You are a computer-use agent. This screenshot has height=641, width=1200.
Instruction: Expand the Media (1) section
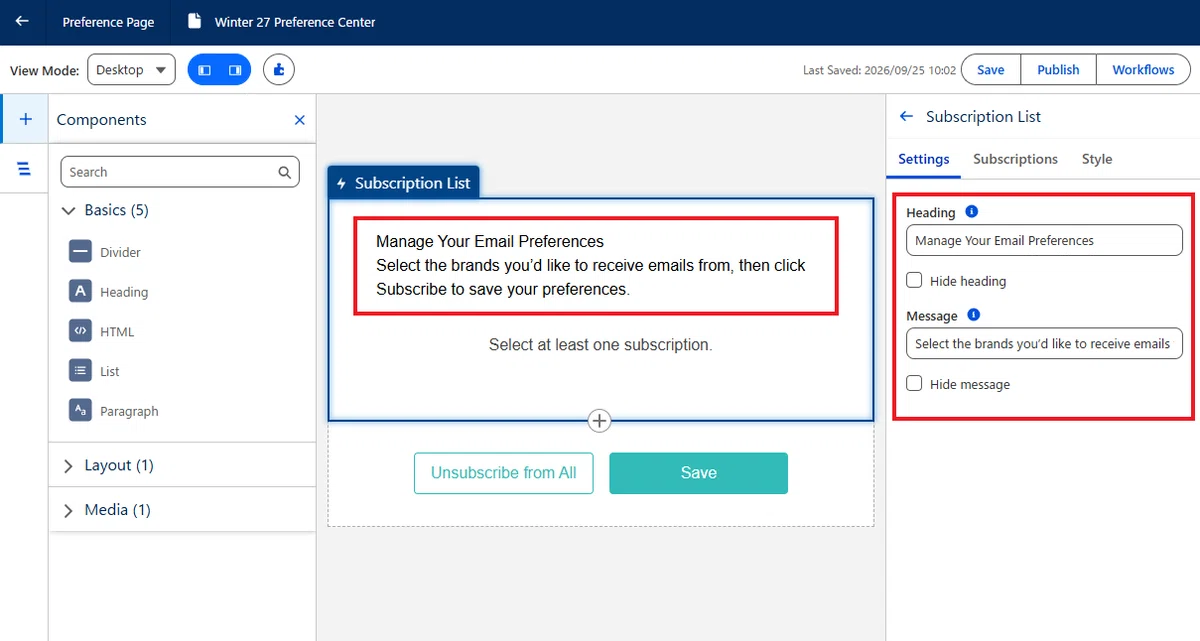68,511
